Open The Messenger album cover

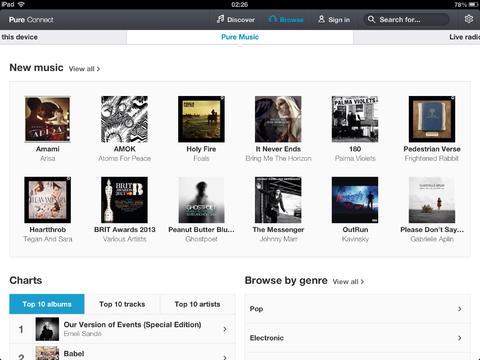tap(278, 200)
